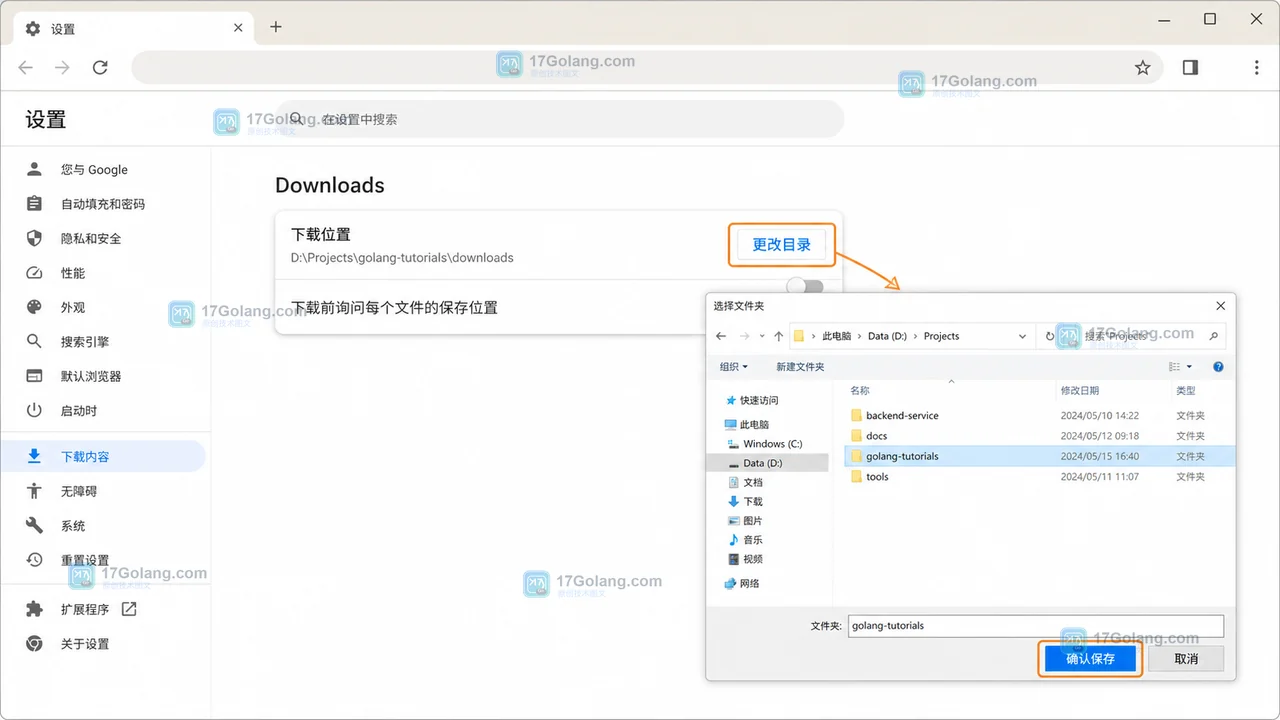Select 下载内容 in the sidebar
Image resolution: width=1280 pixels, height=720 pixels.
[103, 456]
